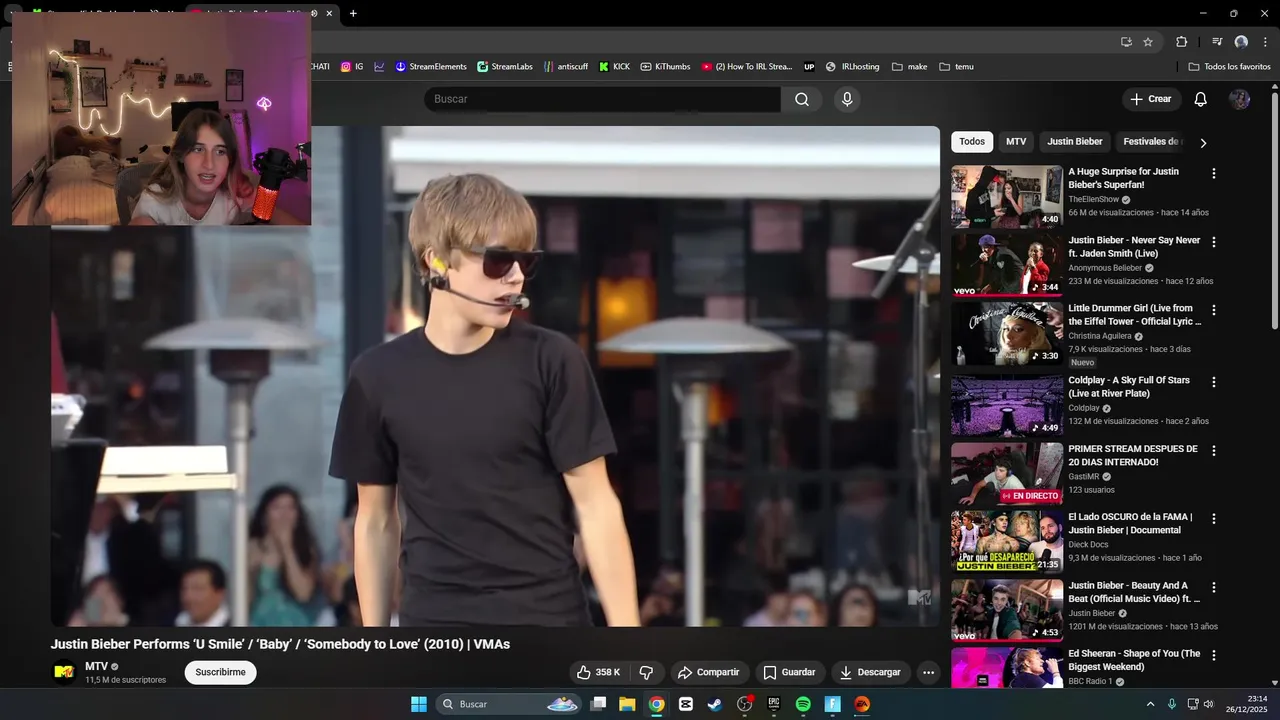Screen dimensions: 1280x720
Task: Open KICK bookmark
Action: pyautogui.click(x=614, y=67)
